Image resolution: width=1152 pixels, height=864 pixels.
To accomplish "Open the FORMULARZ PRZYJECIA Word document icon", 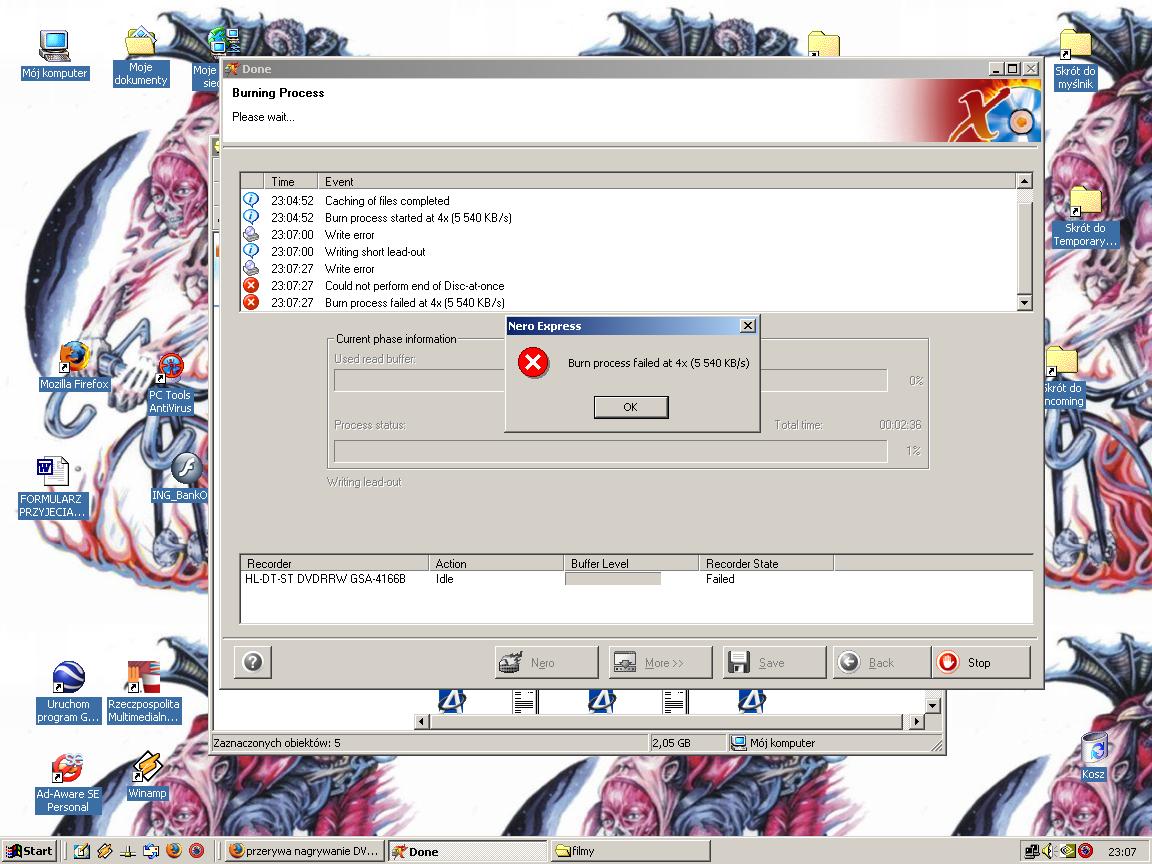I will point(51,489).
